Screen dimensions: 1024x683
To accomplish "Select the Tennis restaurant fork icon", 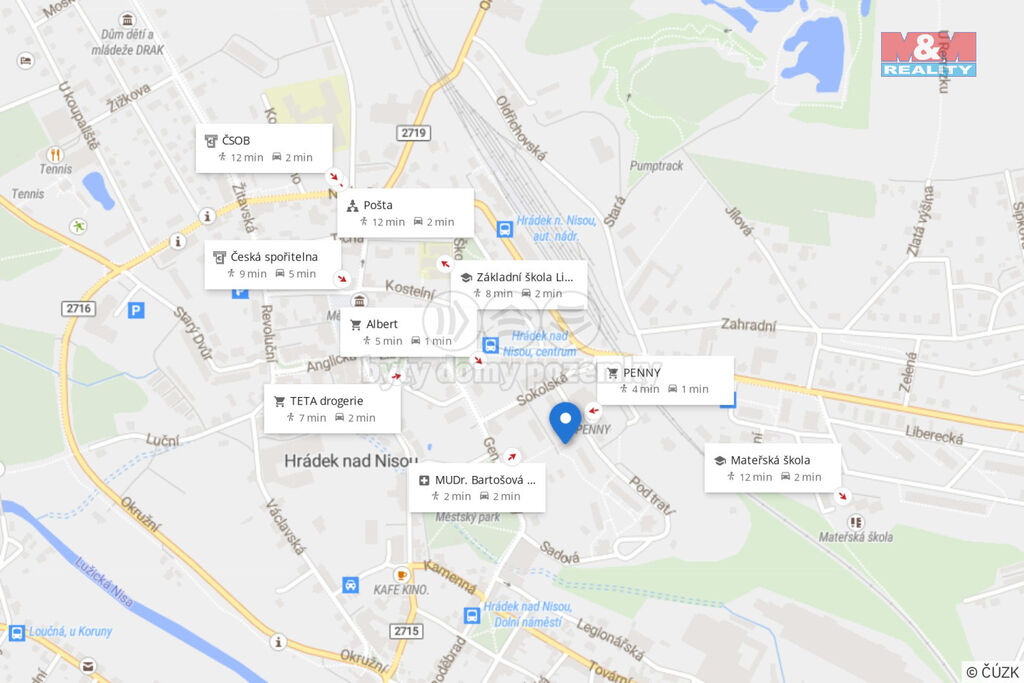I will pos(56,155).
